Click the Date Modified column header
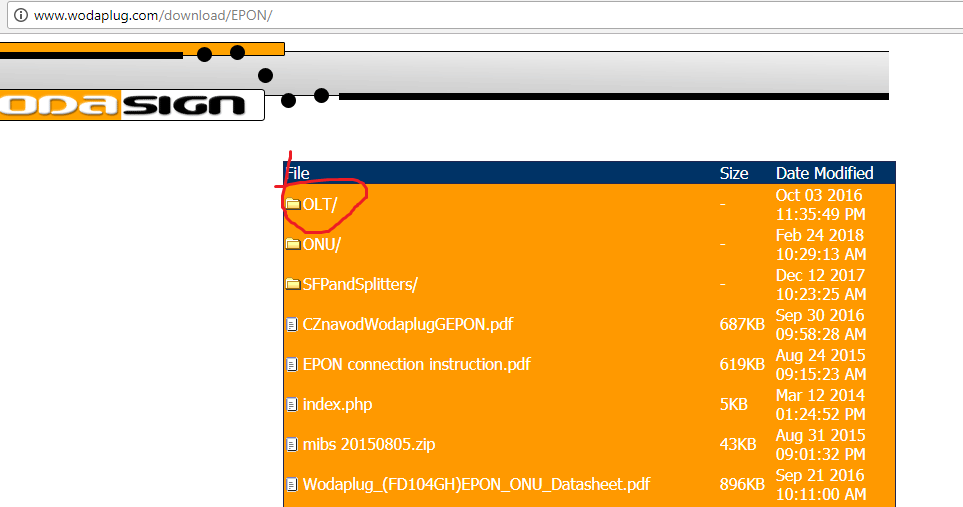The height and width of the screenshot is (507, 963). coord(824,173)
